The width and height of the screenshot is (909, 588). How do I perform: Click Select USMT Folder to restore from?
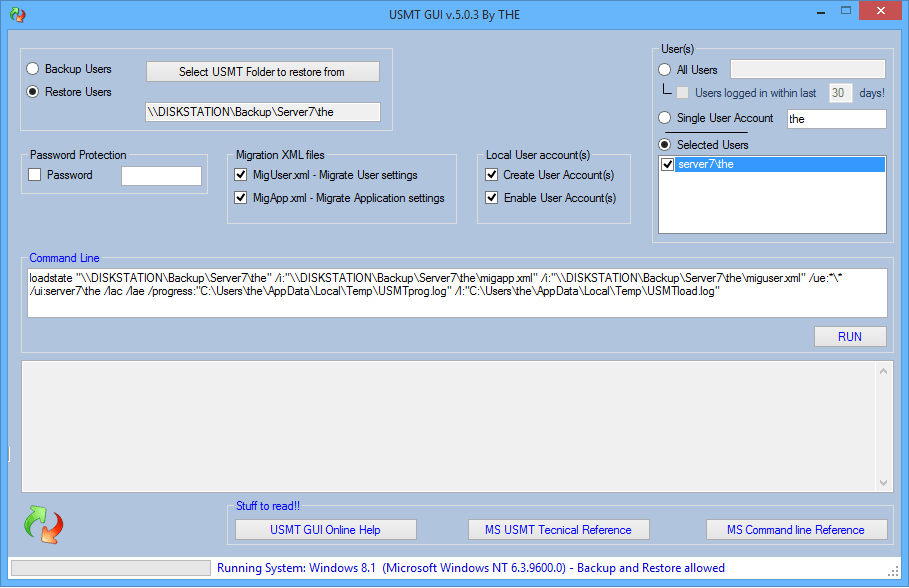click(262, 71)
